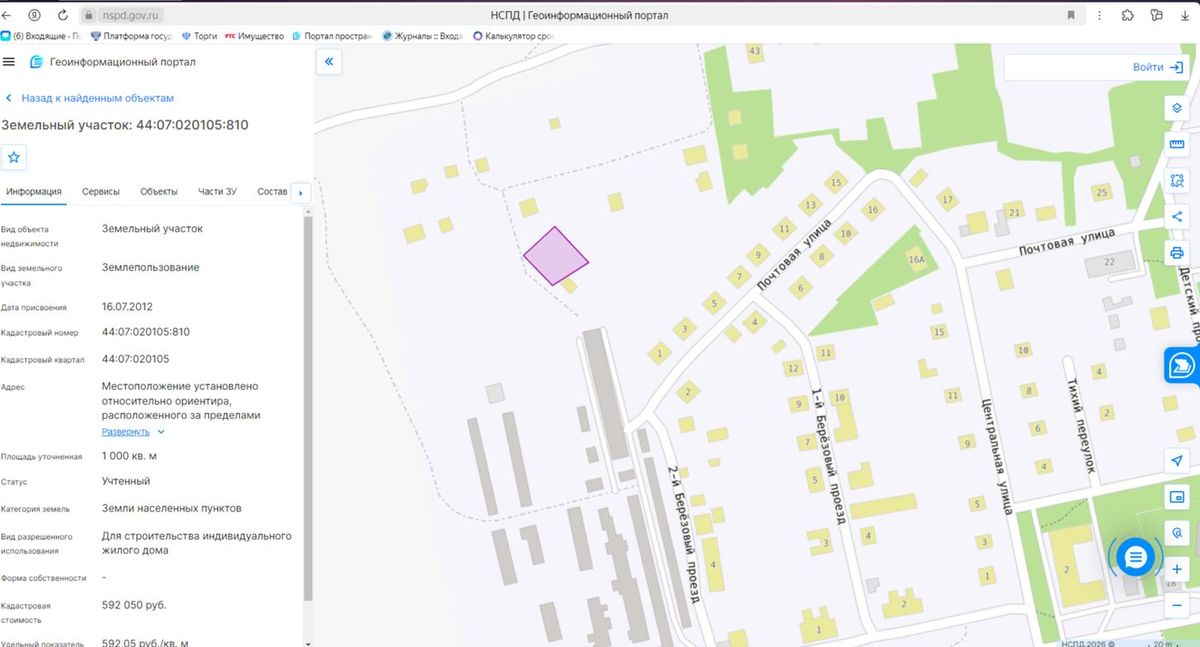Open the Объекты tab
This screenshot has width=1200, height=647.
click(159, 192)
